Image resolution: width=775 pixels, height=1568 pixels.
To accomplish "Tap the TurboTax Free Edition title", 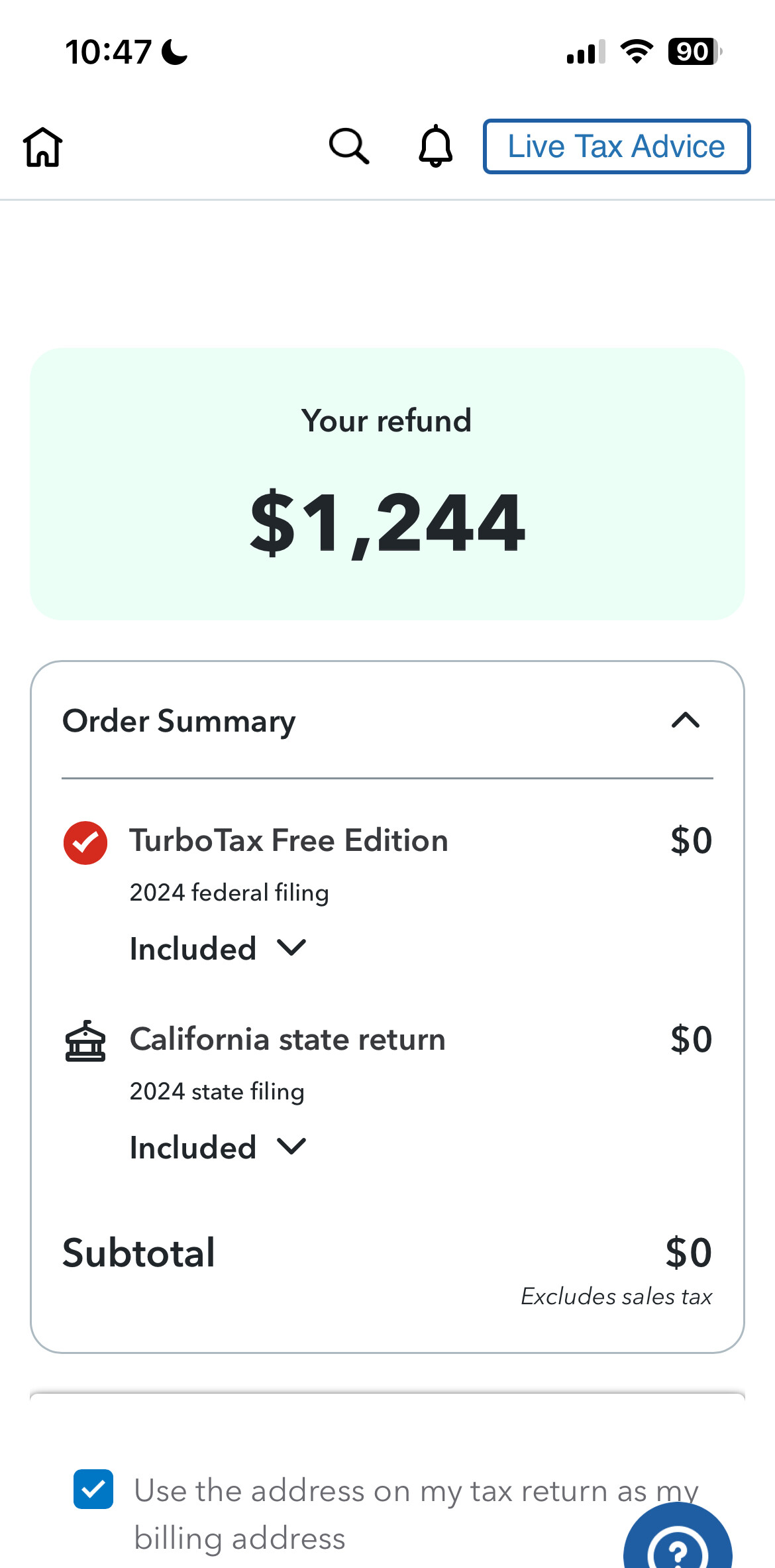I will (x=289, y=840).
